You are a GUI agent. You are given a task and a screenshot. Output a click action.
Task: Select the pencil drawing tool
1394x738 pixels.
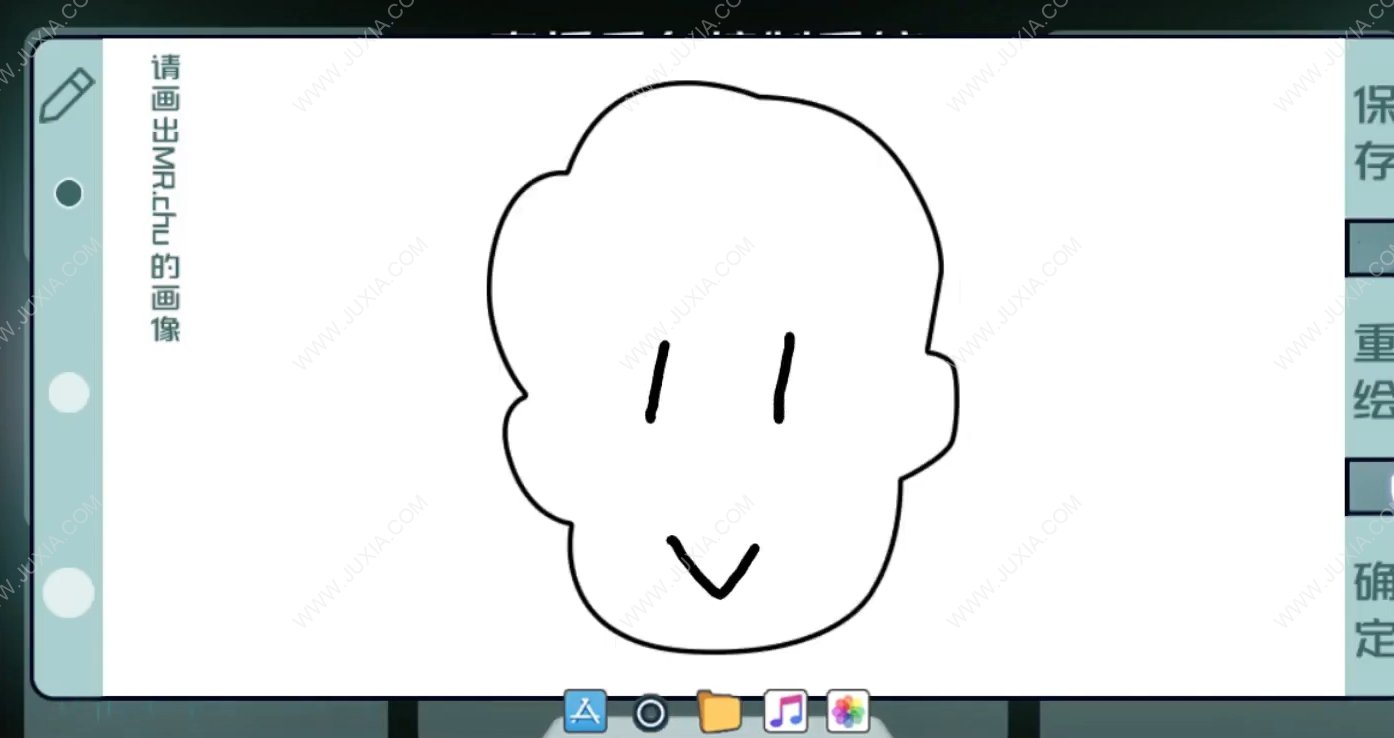point(67,95)
